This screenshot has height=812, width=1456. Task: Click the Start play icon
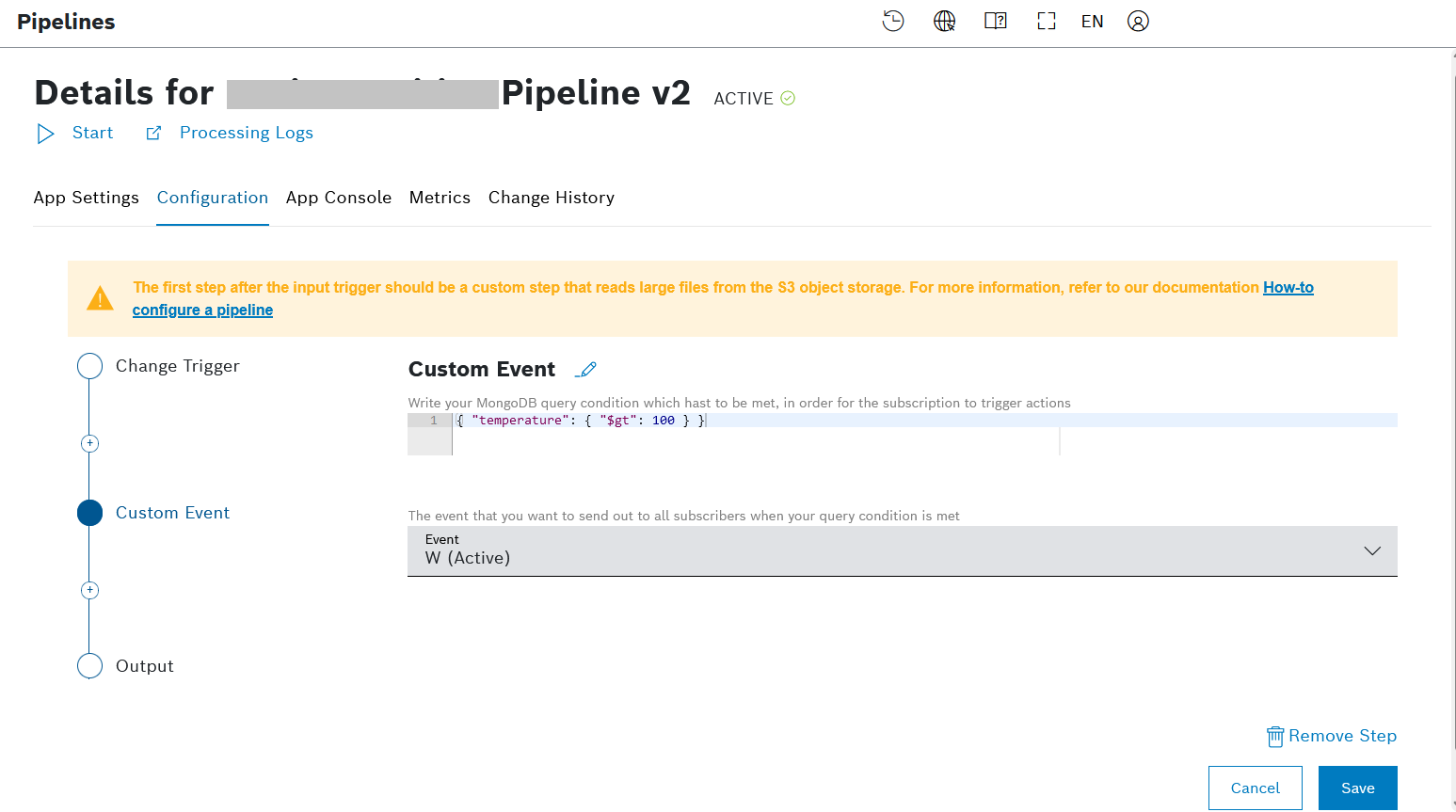(x=45, y=134)
